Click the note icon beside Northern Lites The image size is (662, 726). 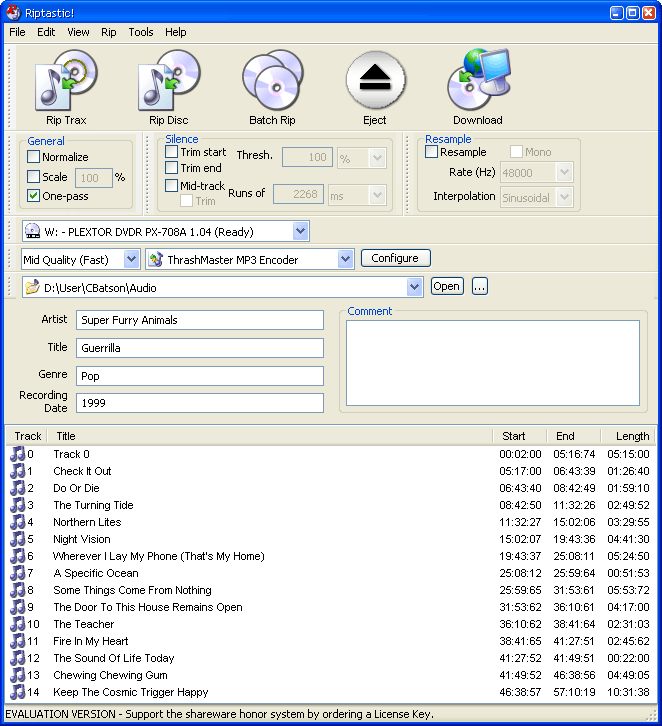point(18,522)
